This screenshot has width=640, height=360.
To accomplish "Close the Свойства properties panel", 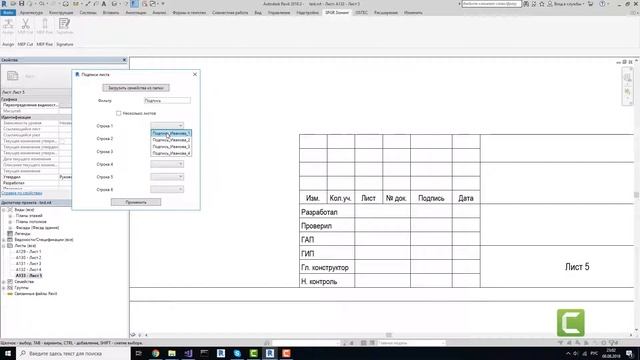I will click(124, 60).
